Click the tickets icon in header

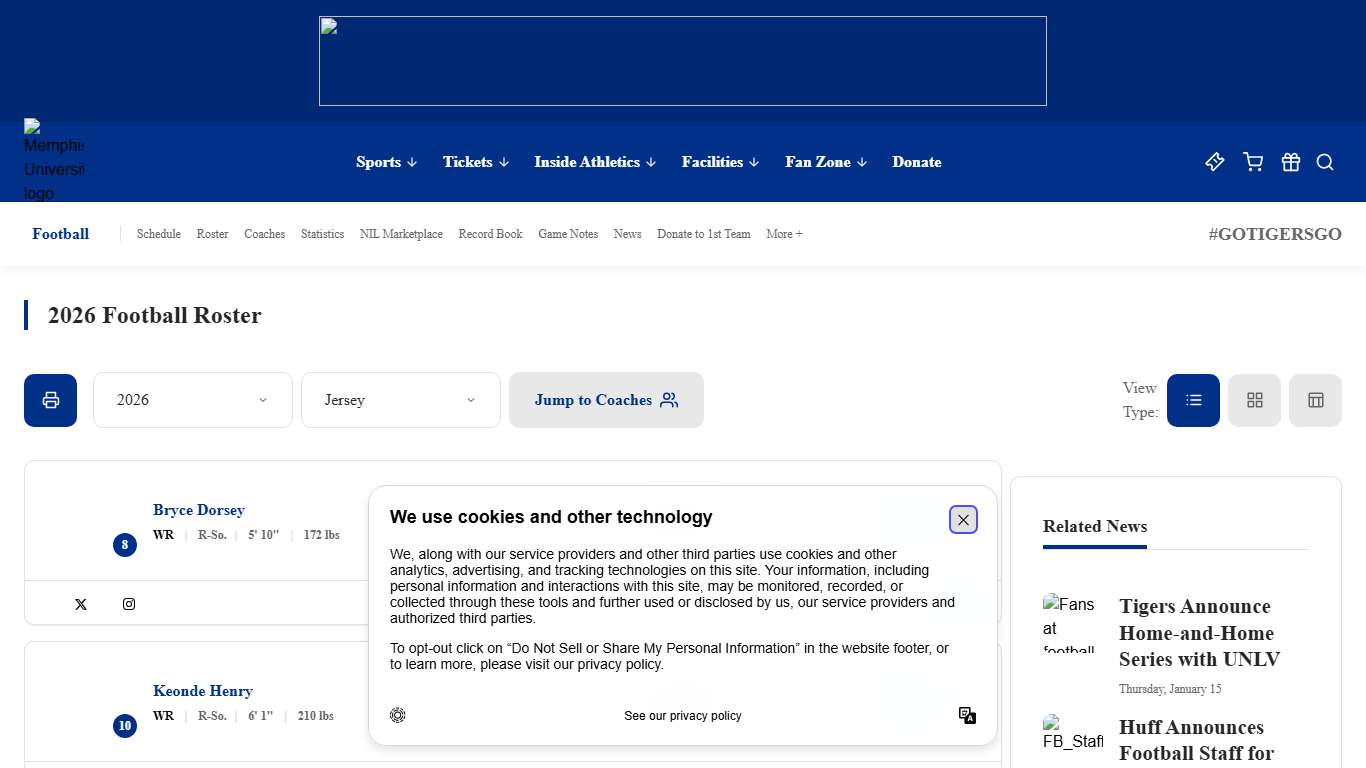[x=1214, y=162]
